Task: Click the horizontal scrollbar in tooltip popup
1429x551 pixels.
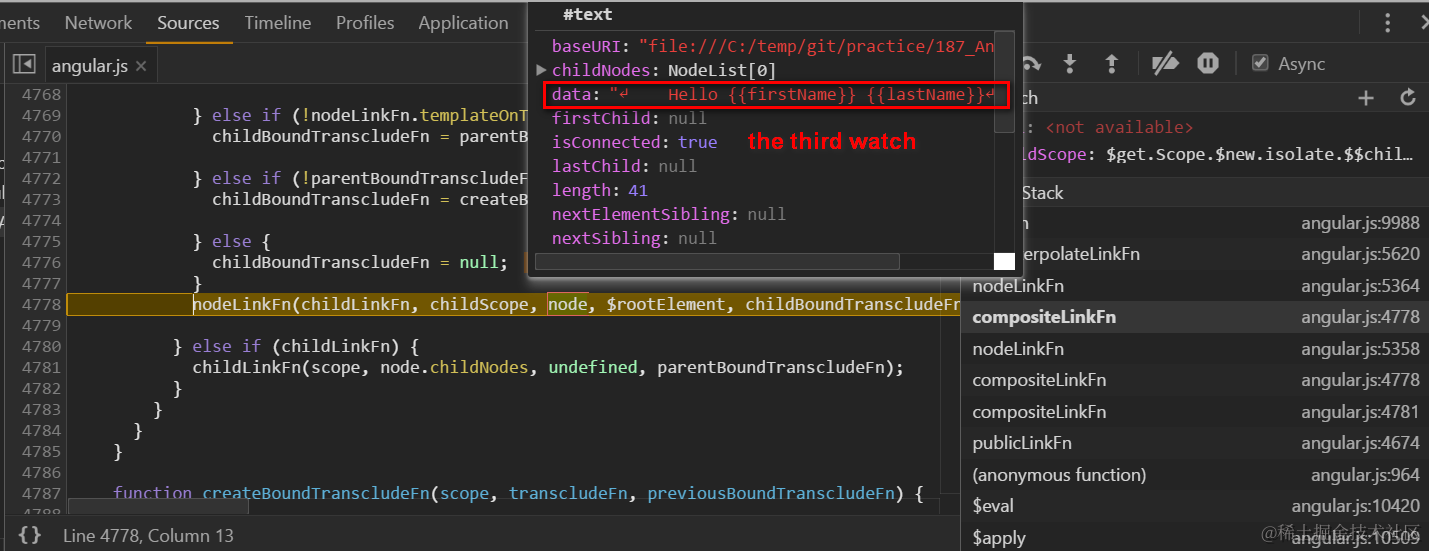Action: [717, 261]
